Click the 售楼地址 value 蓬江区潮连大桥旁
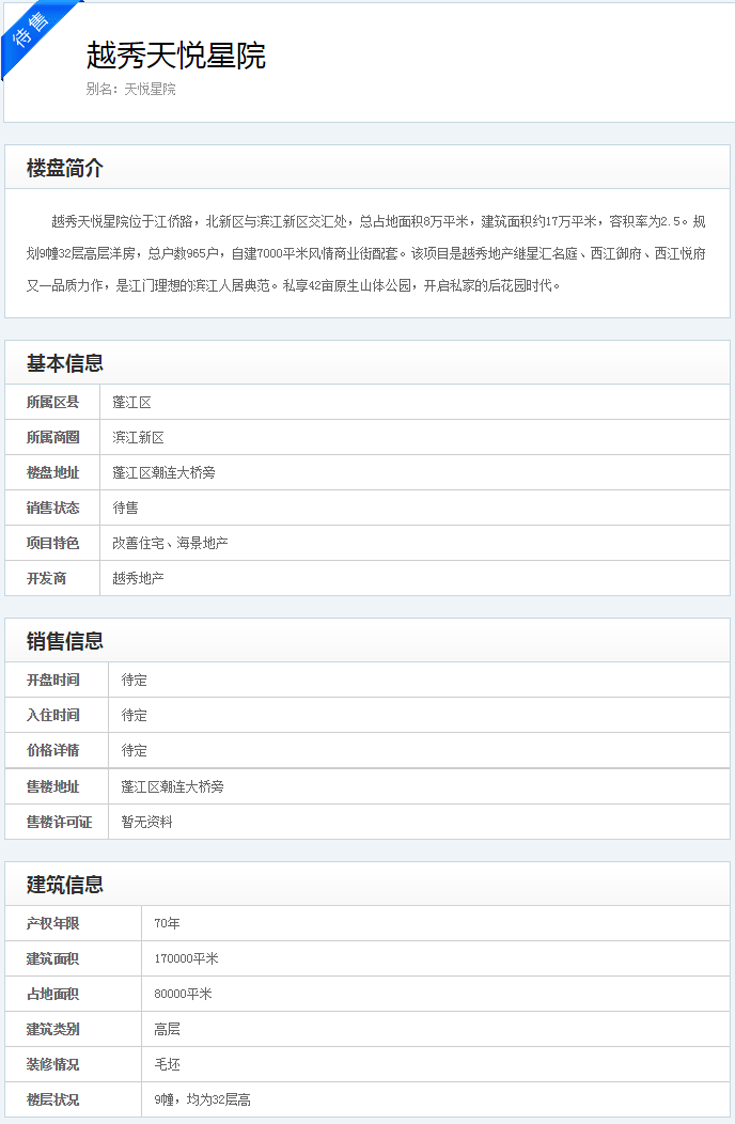Viewport: 735px width, 1124px height. coord(172,786)
